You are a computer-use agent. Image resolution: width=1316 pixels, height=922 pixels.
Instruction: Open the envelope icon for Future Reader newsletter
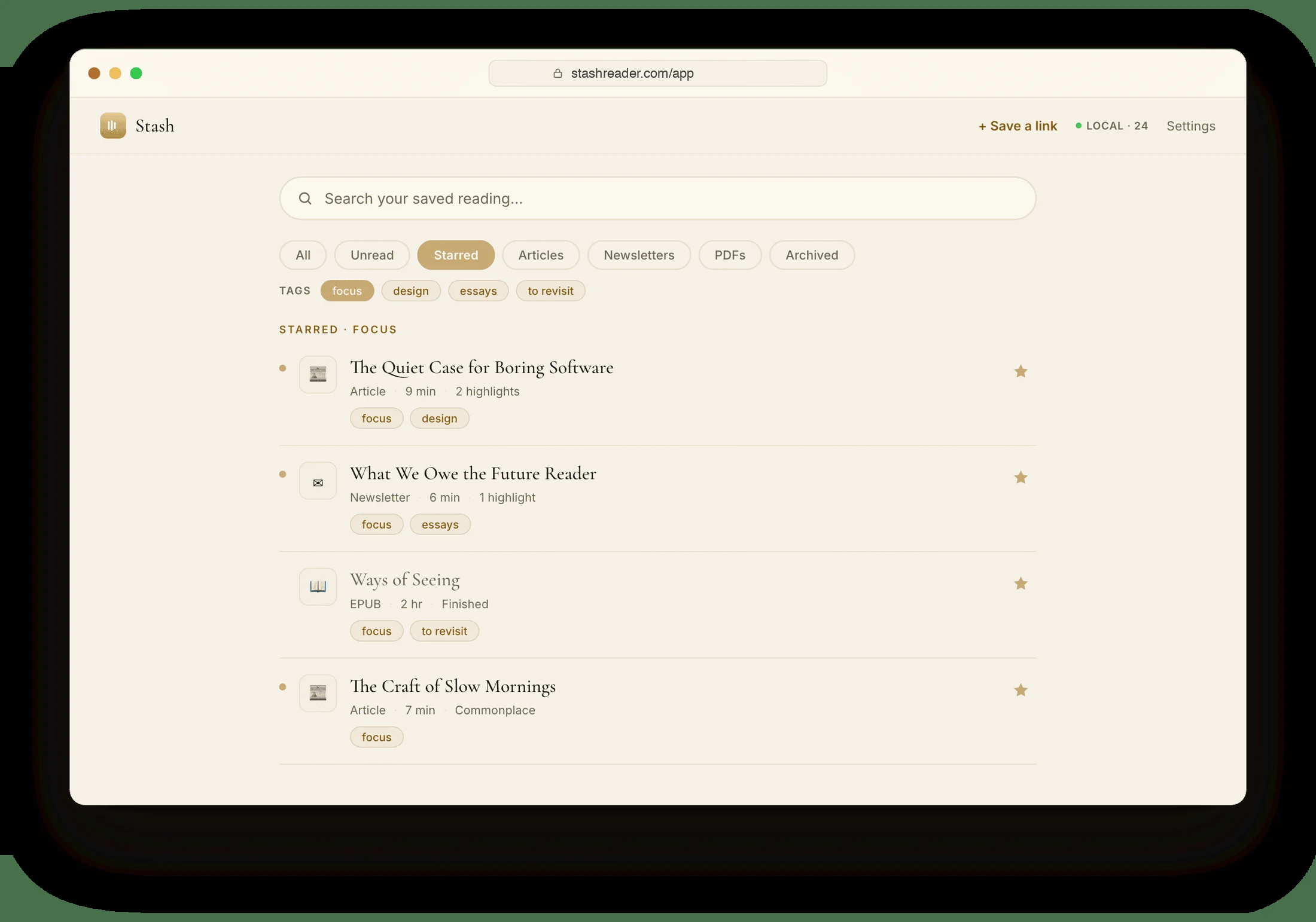[x=318, y=481]
